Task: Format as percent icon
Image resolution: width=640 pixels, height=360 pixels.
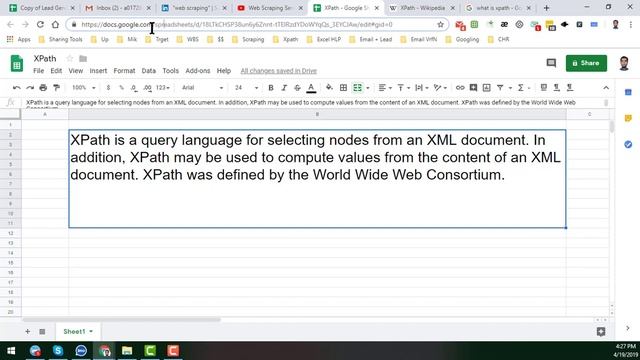Action: (121, 88)
